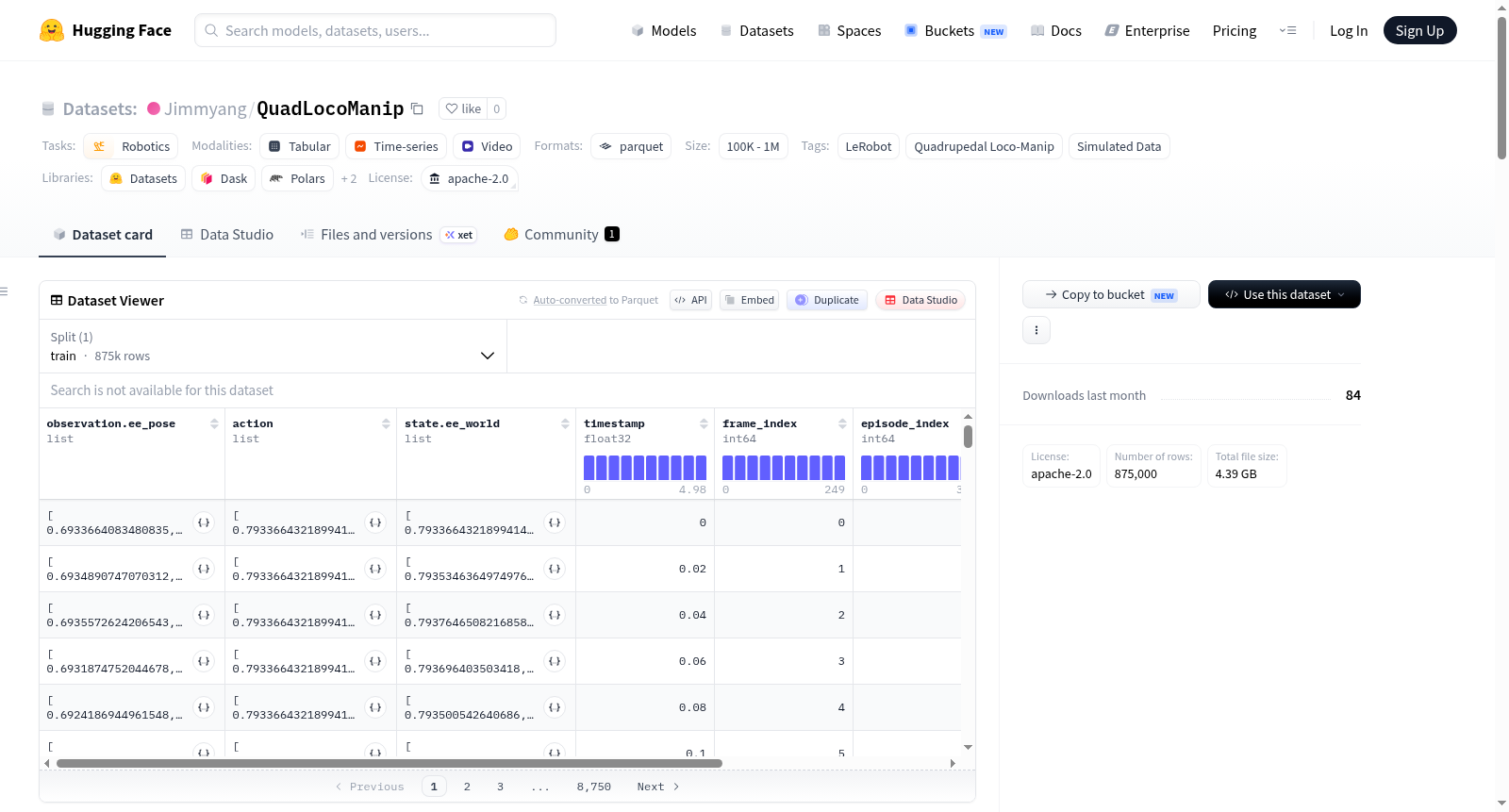Open Enterprise in the top navigation

pyautogui.click(x=1148, y=30)
